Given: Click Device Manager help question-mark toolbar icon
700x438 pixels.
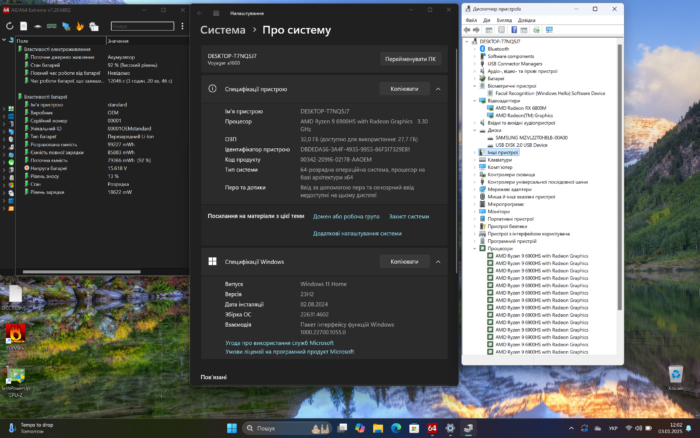Looking at the screenshot, I should [x=514, y=30].
